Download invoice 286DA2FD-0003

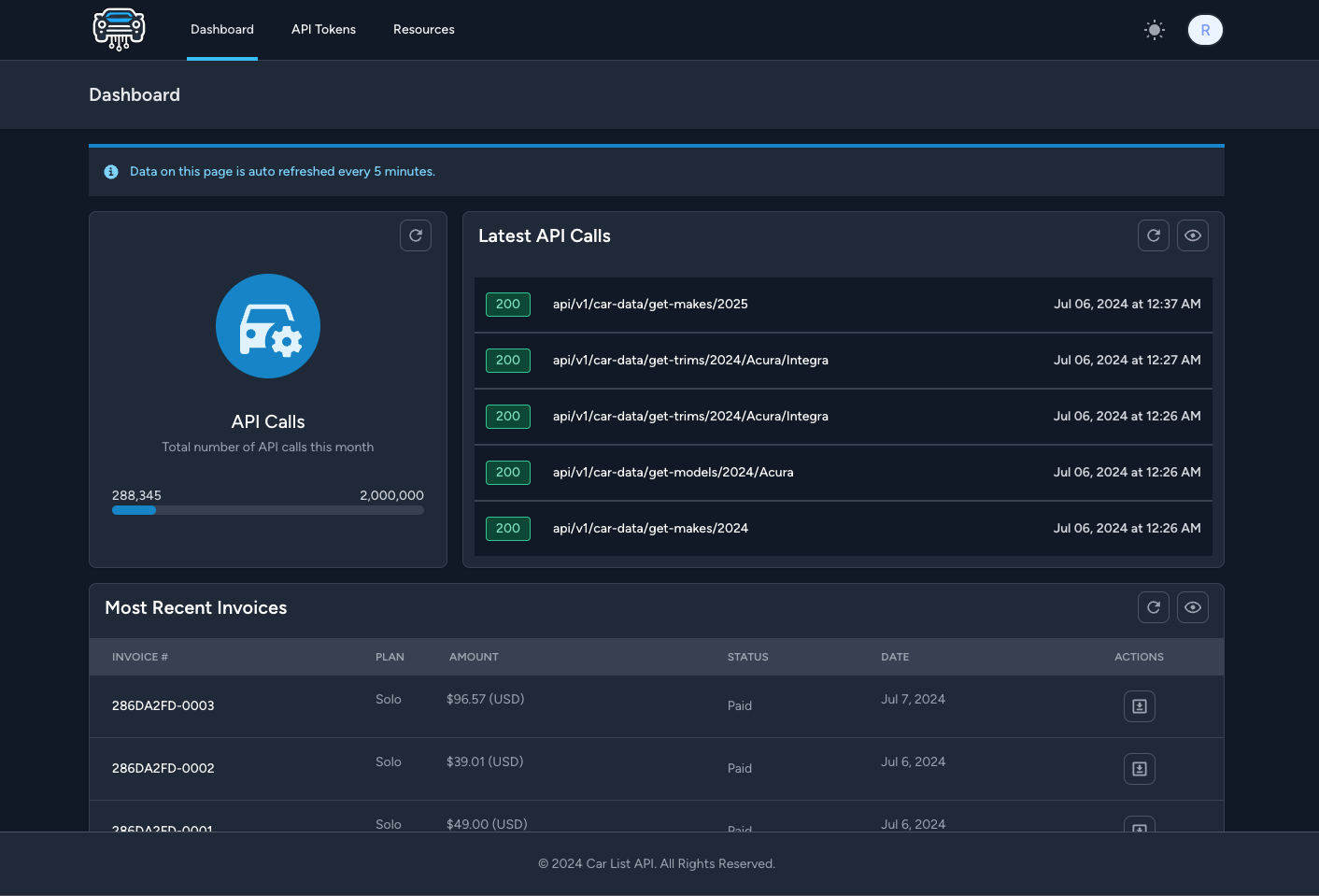[1139, 706]
